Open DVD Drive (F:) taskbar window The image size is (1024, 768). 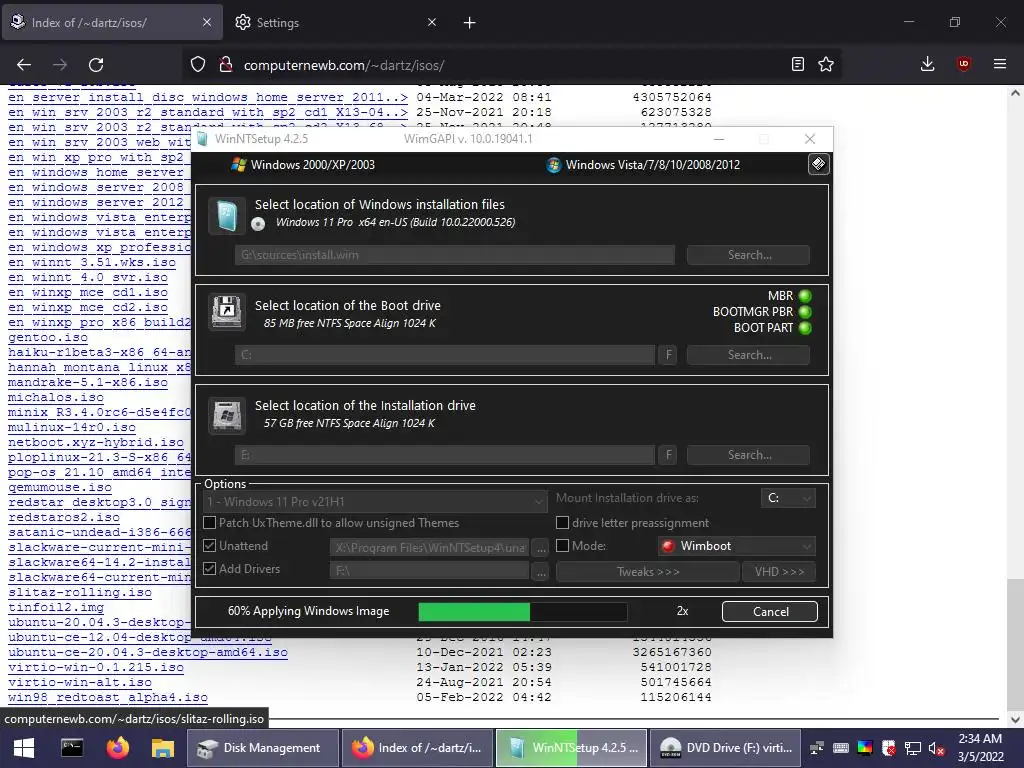point(725,748)
